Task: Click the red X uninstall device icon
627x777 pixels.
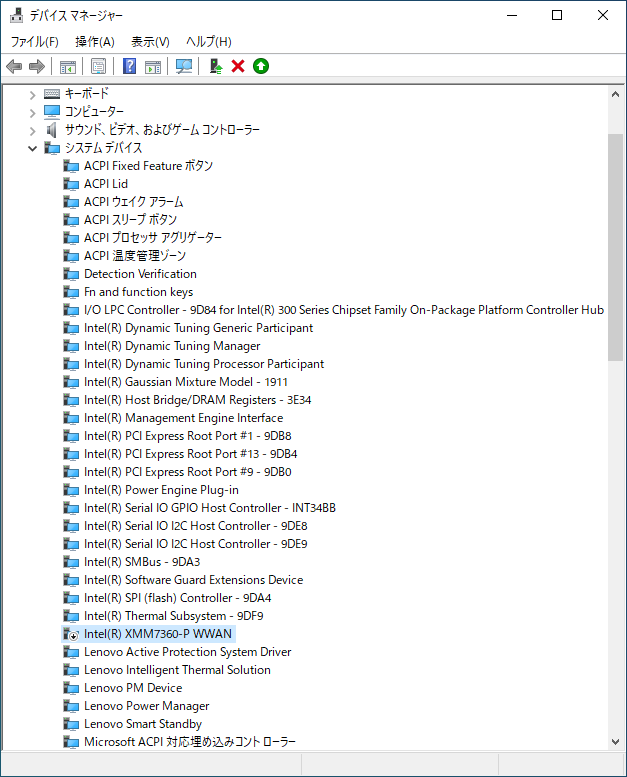Action: click(x=238, y=66)
